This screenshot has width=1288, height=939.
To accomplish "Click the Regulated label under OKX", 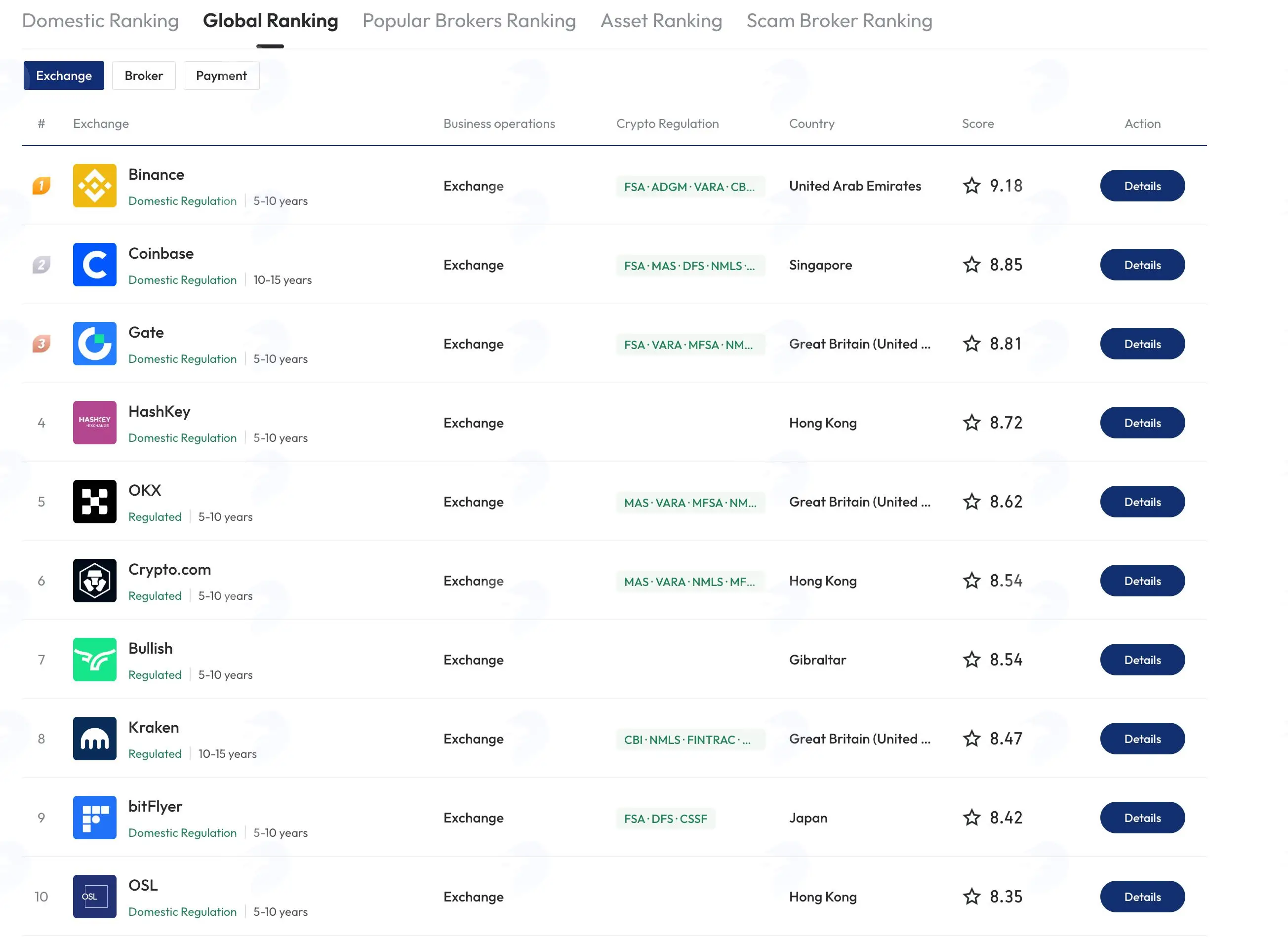I will tap(155, 517).
